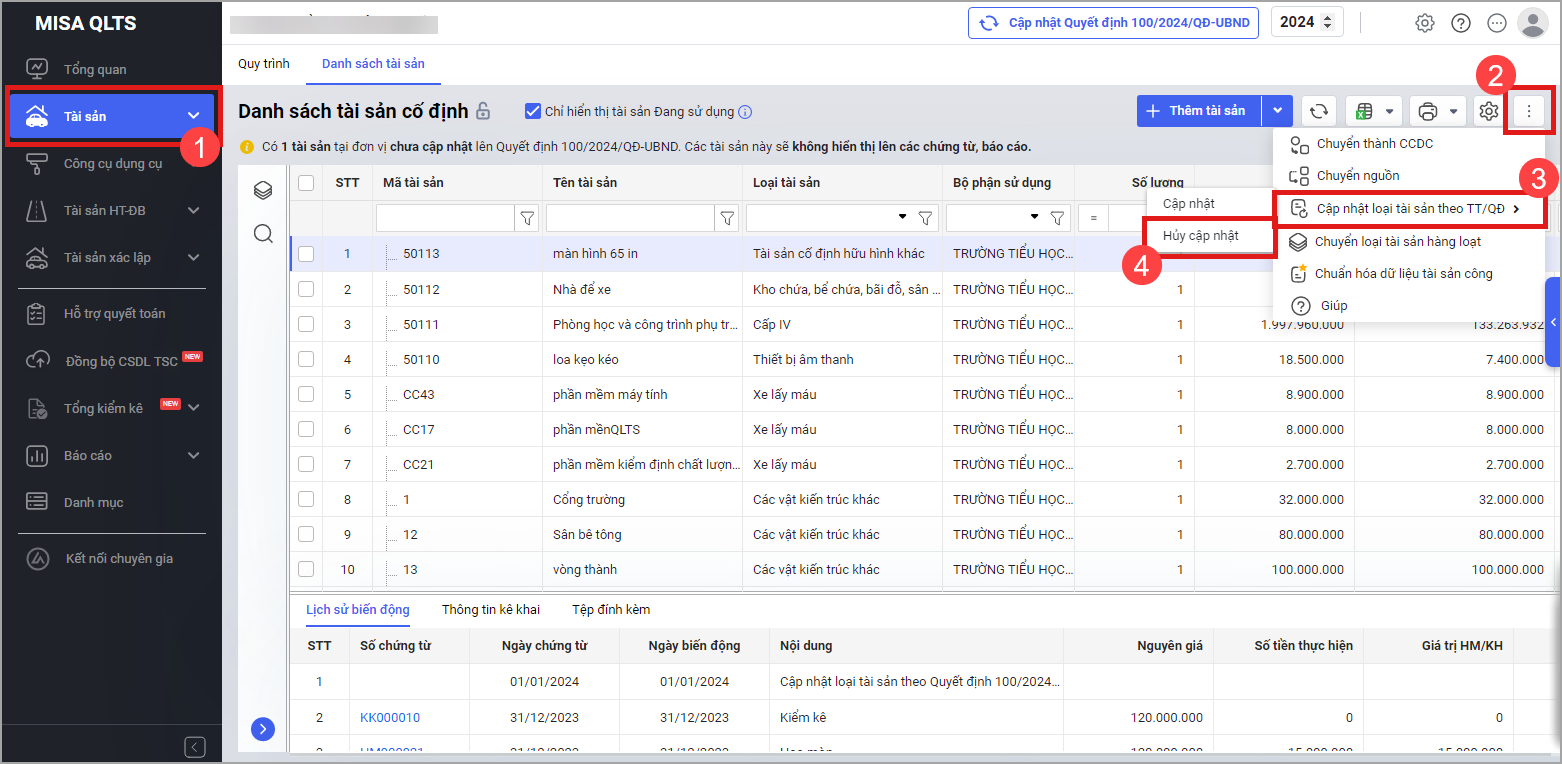Click the Tên tài sản filter input field
The height and width of the screenshot is (764, 1562).
[630, 217]
